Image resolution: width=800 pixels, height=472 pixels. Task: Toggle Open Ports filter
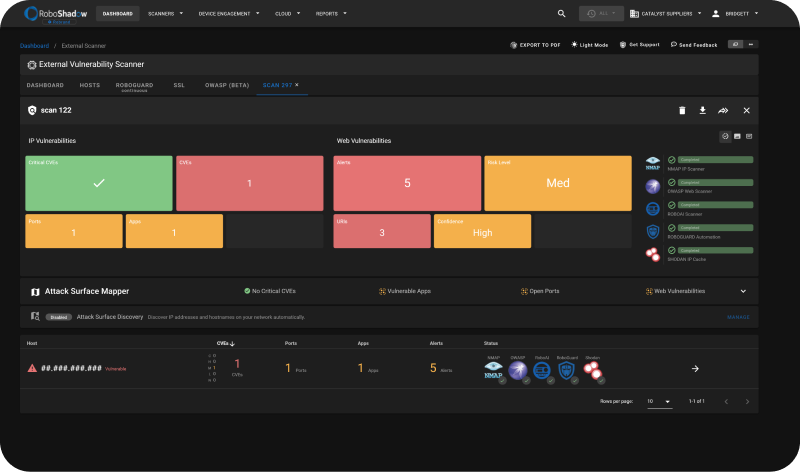(x=541, y=291)
